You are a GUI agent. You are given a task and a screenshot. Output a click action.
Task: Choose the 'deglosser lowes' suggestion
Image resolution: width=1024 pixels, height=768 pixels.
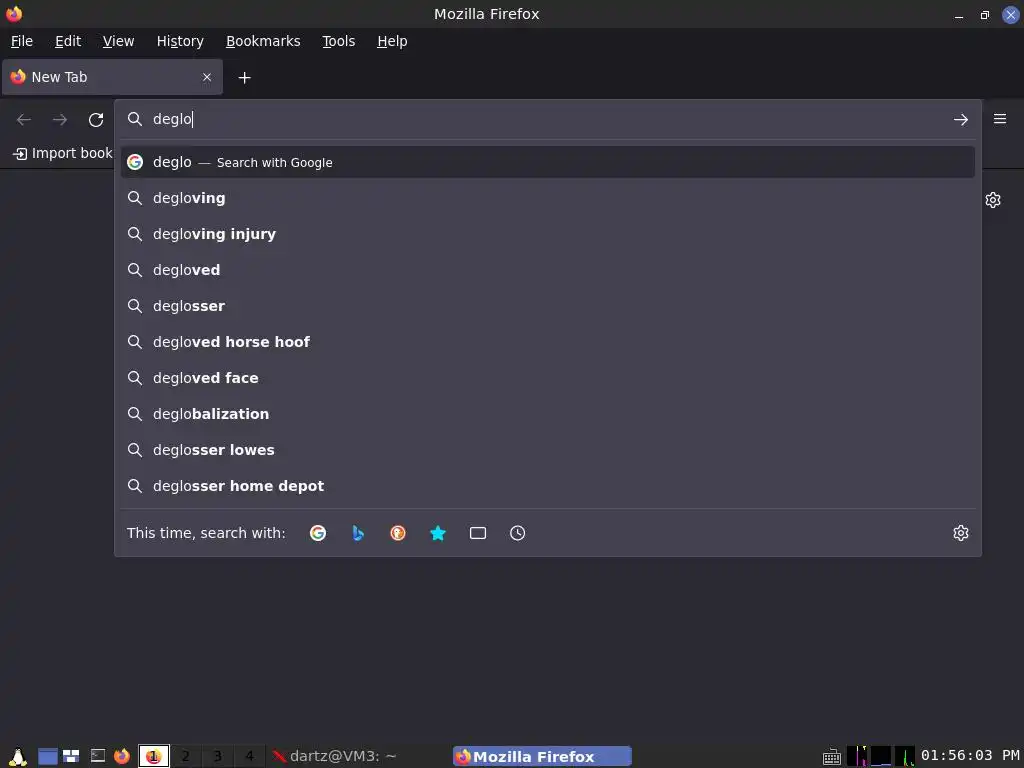click(548, 449)
